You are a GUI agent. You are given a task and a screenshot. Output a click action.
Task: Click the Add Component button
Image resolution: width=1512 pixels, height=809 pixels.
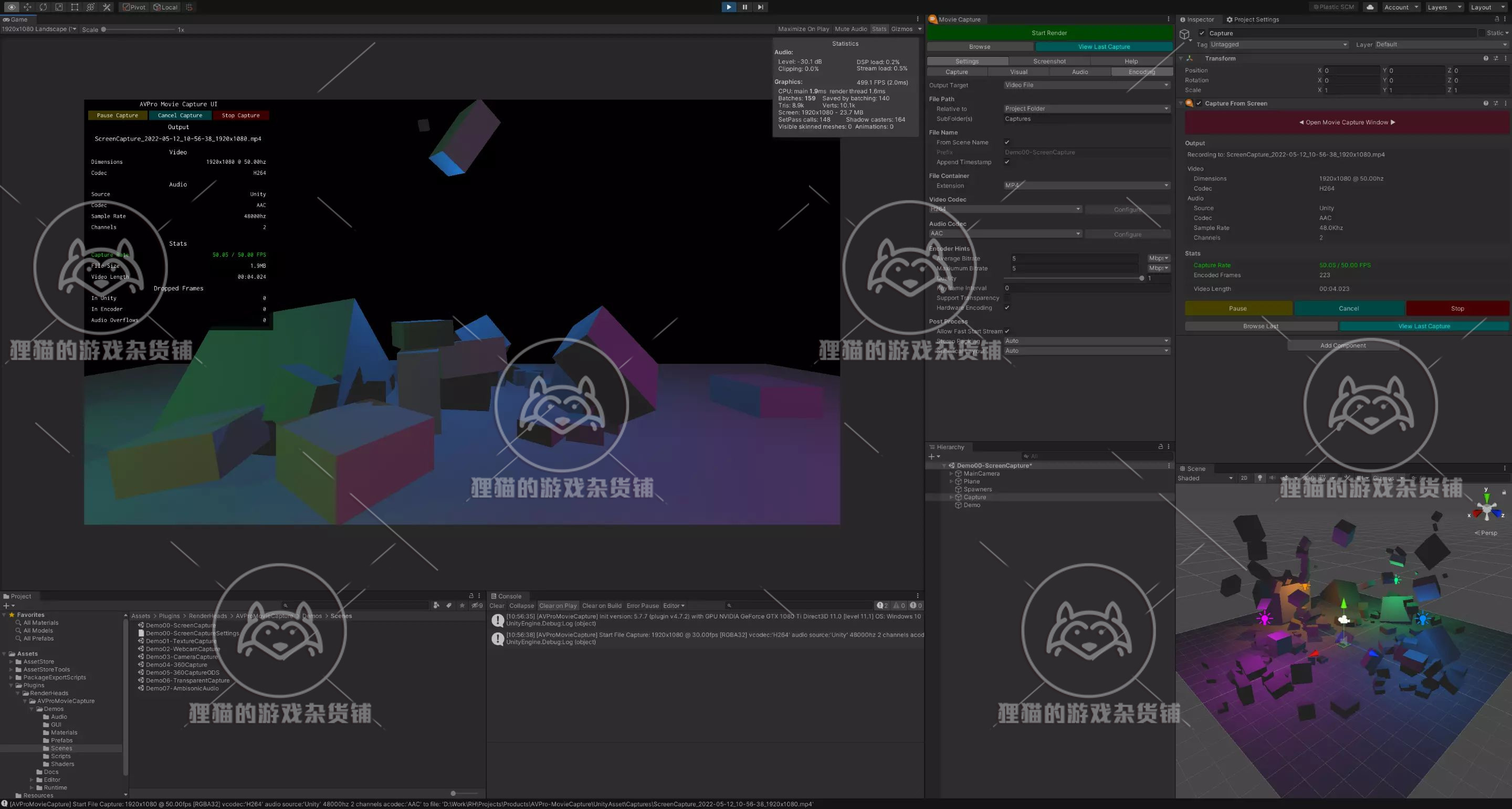click(1342, 345)
